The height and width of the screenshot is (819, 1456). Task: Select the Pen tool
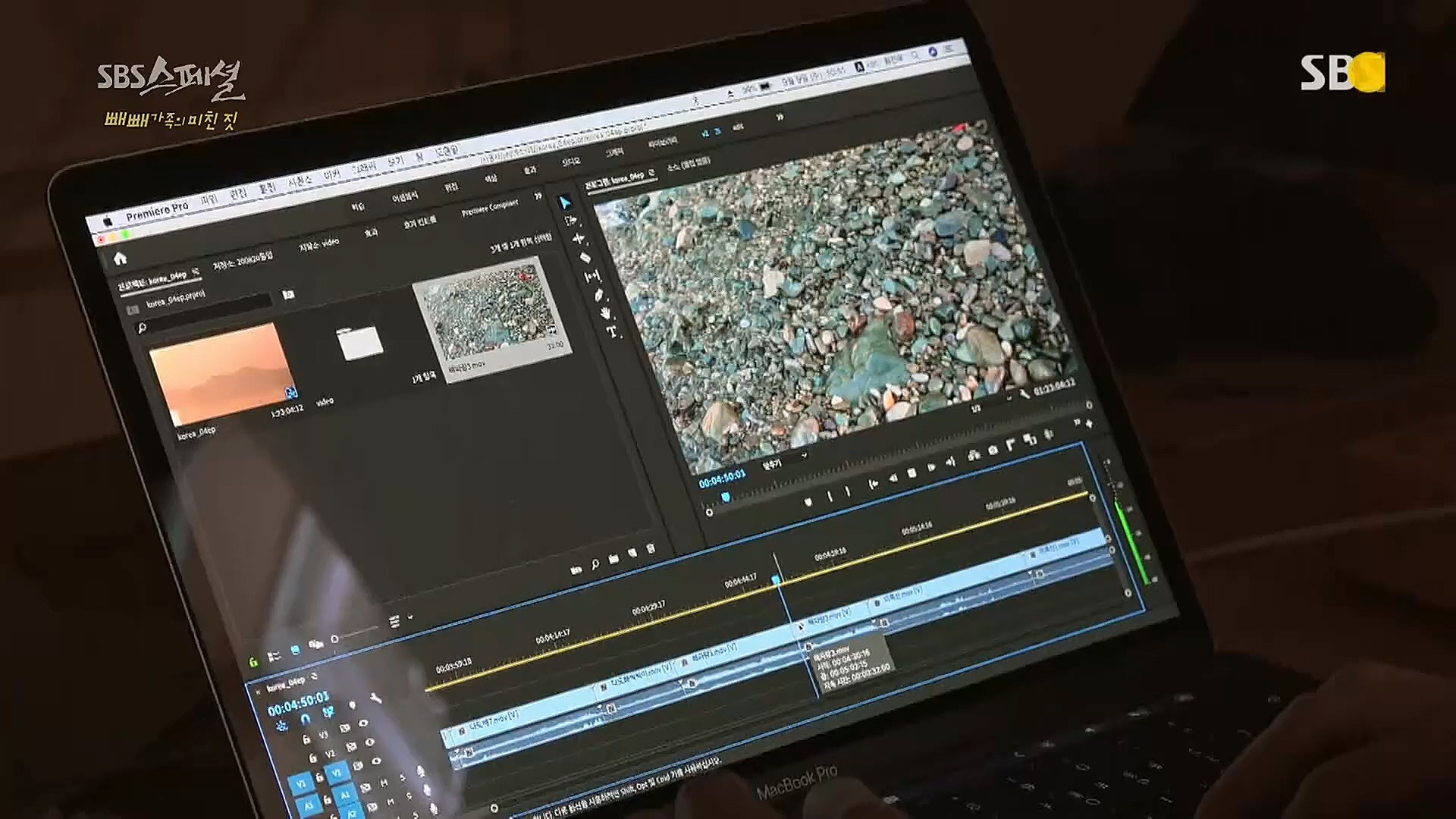pos(598,295)
